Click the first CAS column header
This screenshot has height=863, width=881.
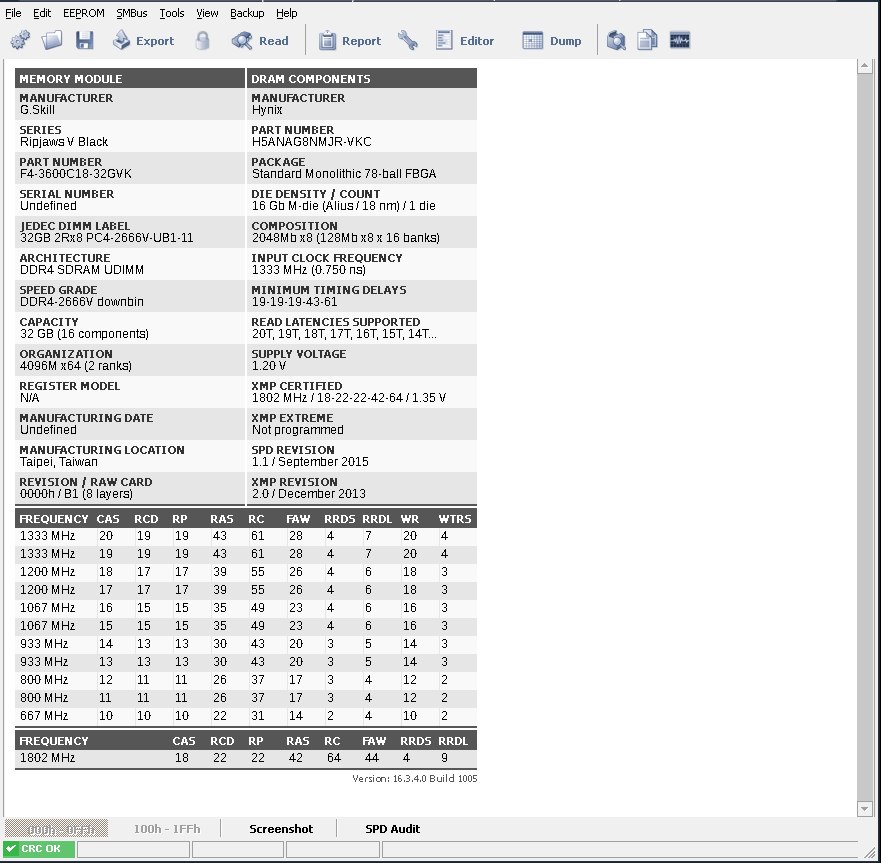108,519
